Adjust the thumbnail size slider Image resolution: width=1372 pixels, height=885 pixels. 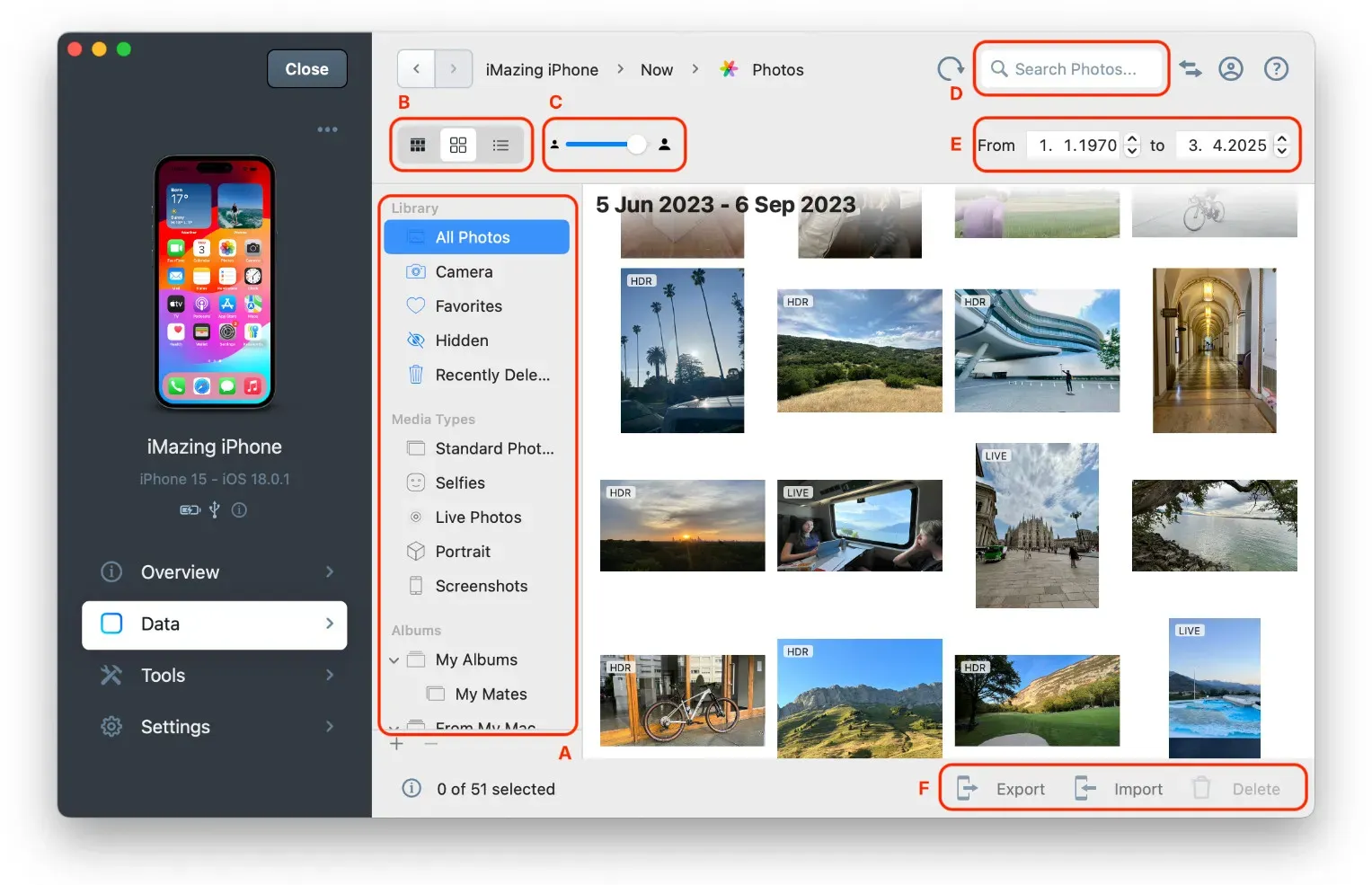635,143
